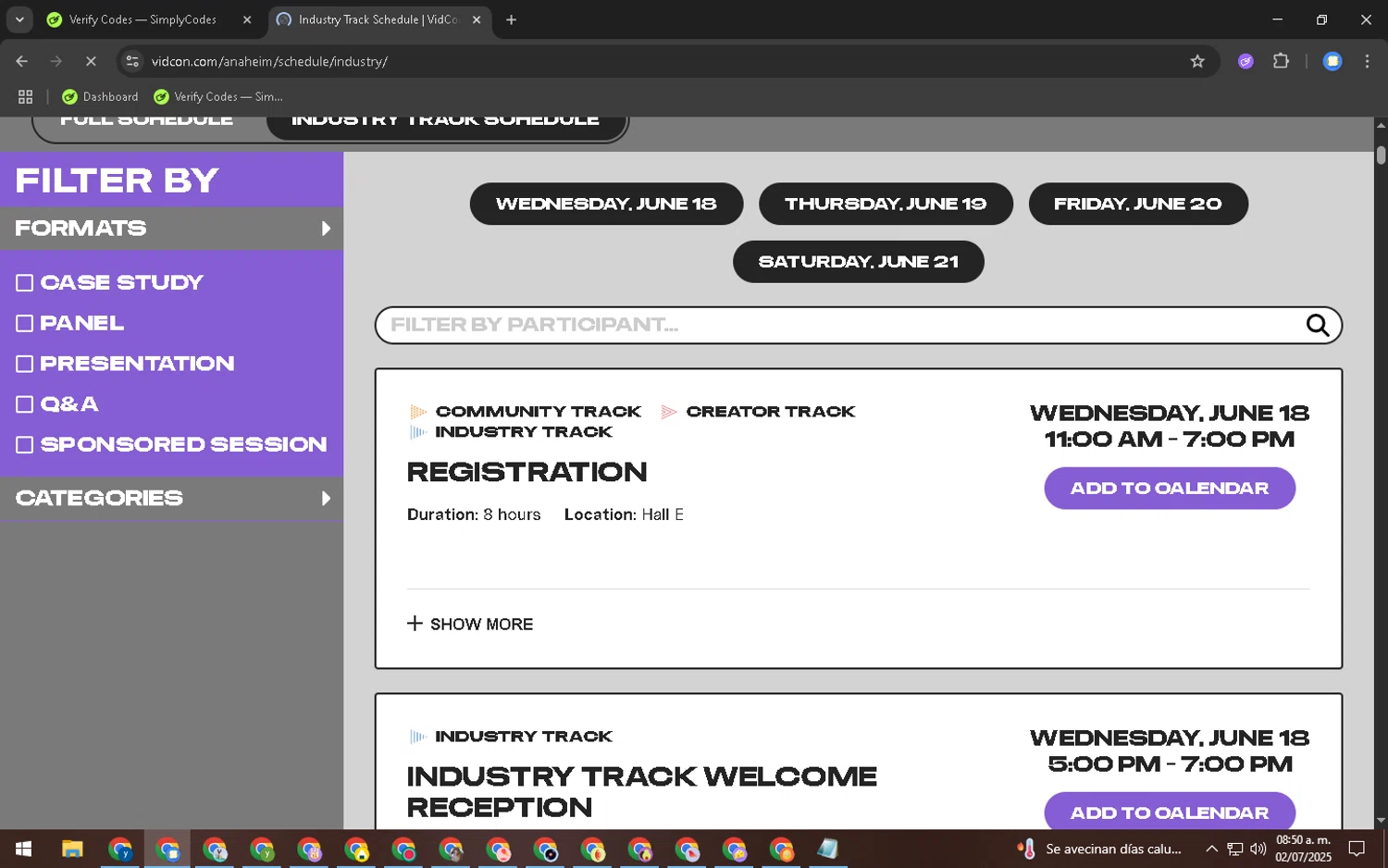The image size is (1388, 868).
Task: Select the Industry Track Schedule browser tab
Action: (379, 19)
